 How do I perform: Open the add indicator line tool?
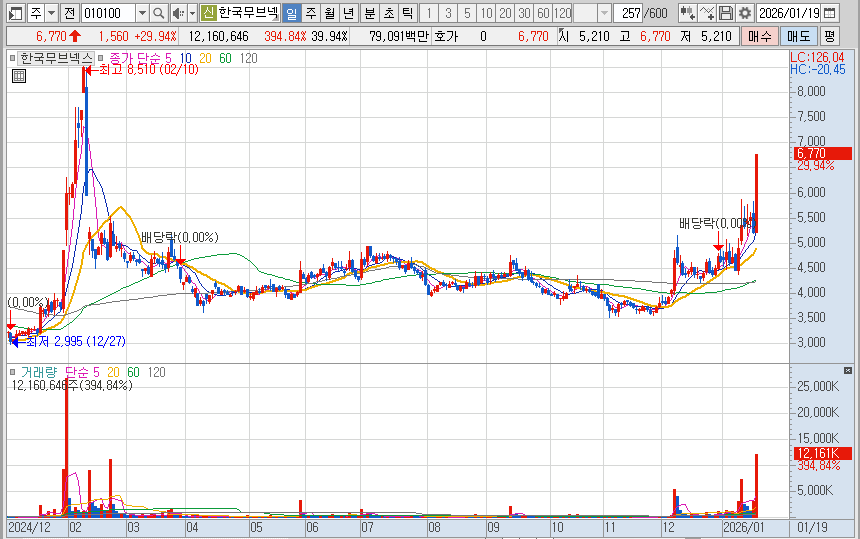pos(707,13)
